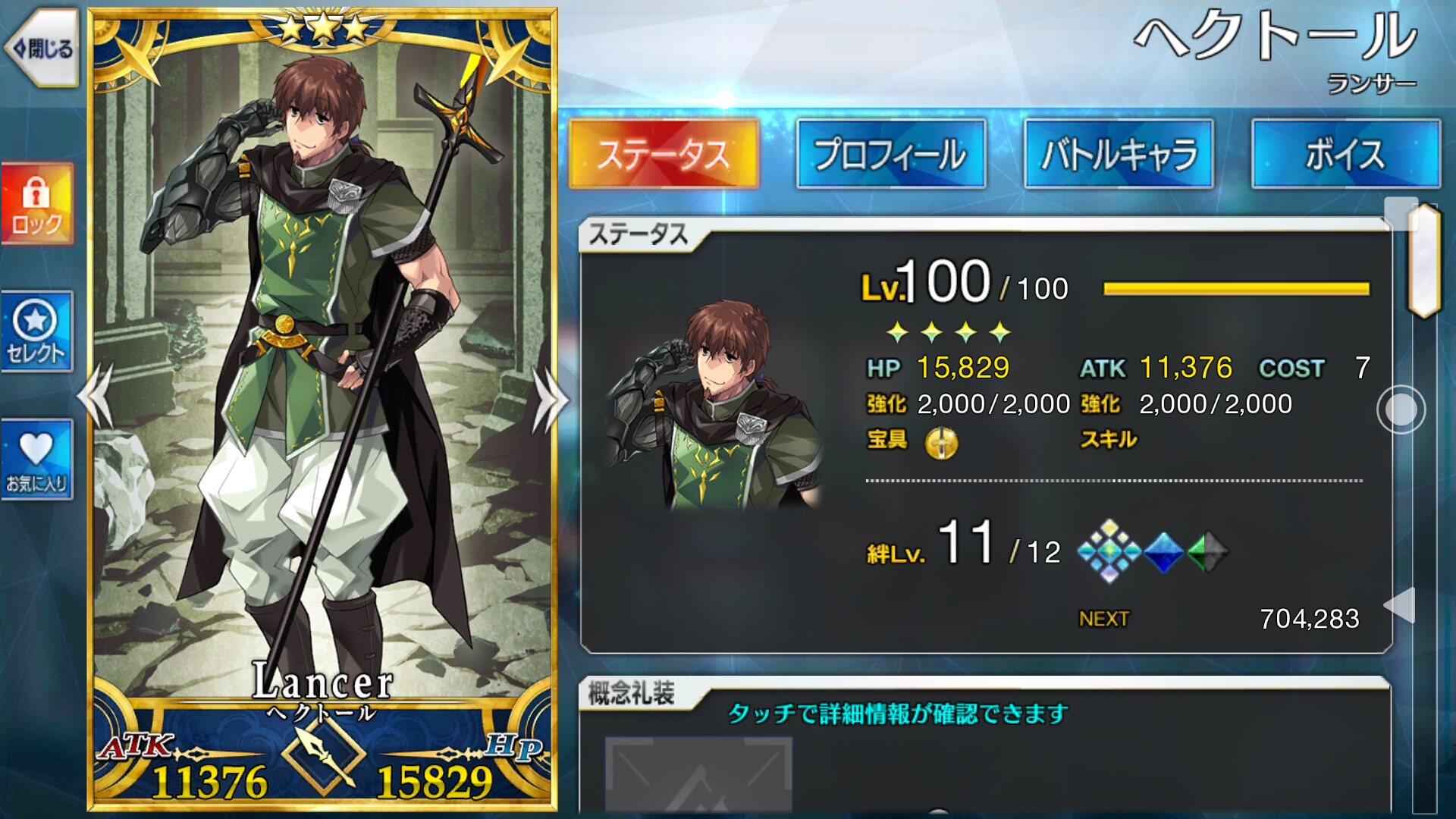Screen dimensions: 1456x819
Task: Select the ボイス tab
Action: click(1345, 154)
